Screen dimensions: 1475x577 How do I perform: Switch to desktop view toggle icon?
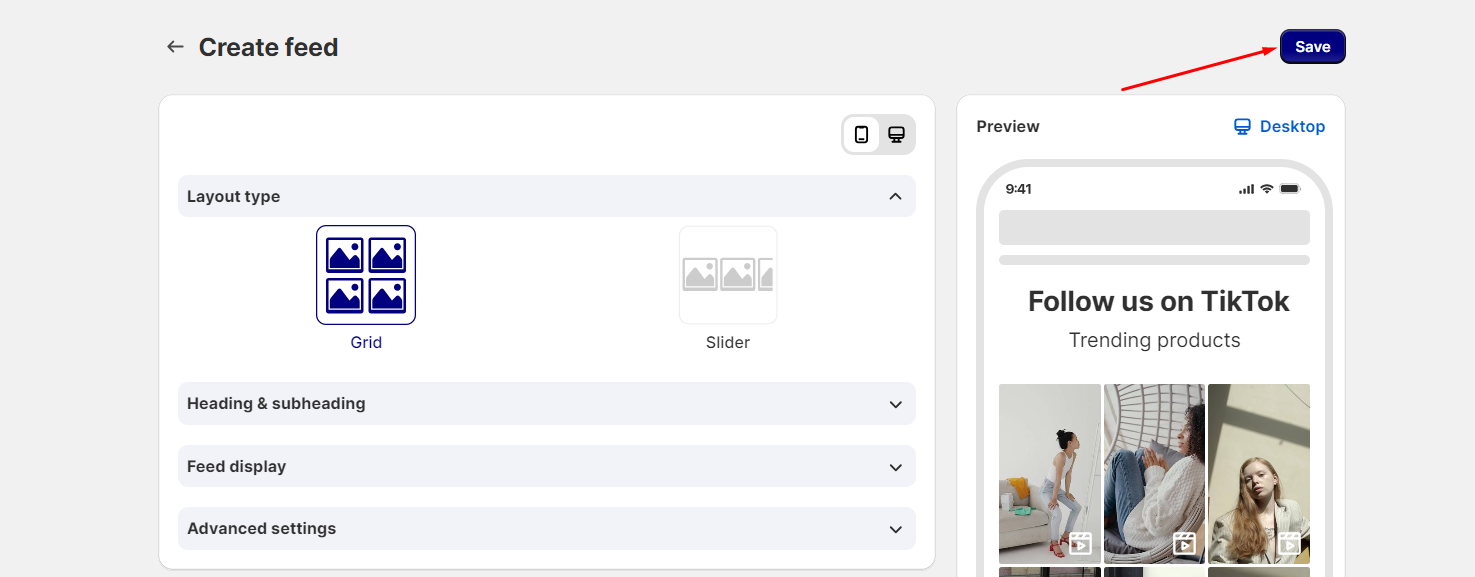pyautogui.click(x=897, y=135)
